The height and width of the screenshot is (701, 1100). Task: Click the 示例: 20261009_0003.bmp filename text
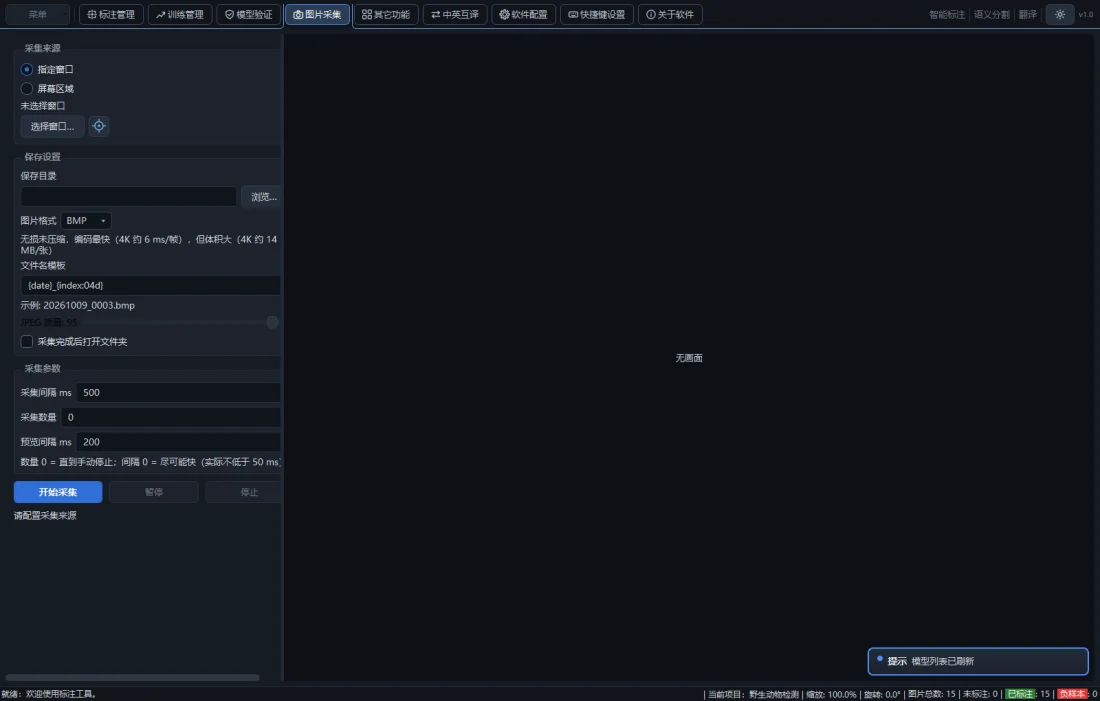click(x=78, y=305)
